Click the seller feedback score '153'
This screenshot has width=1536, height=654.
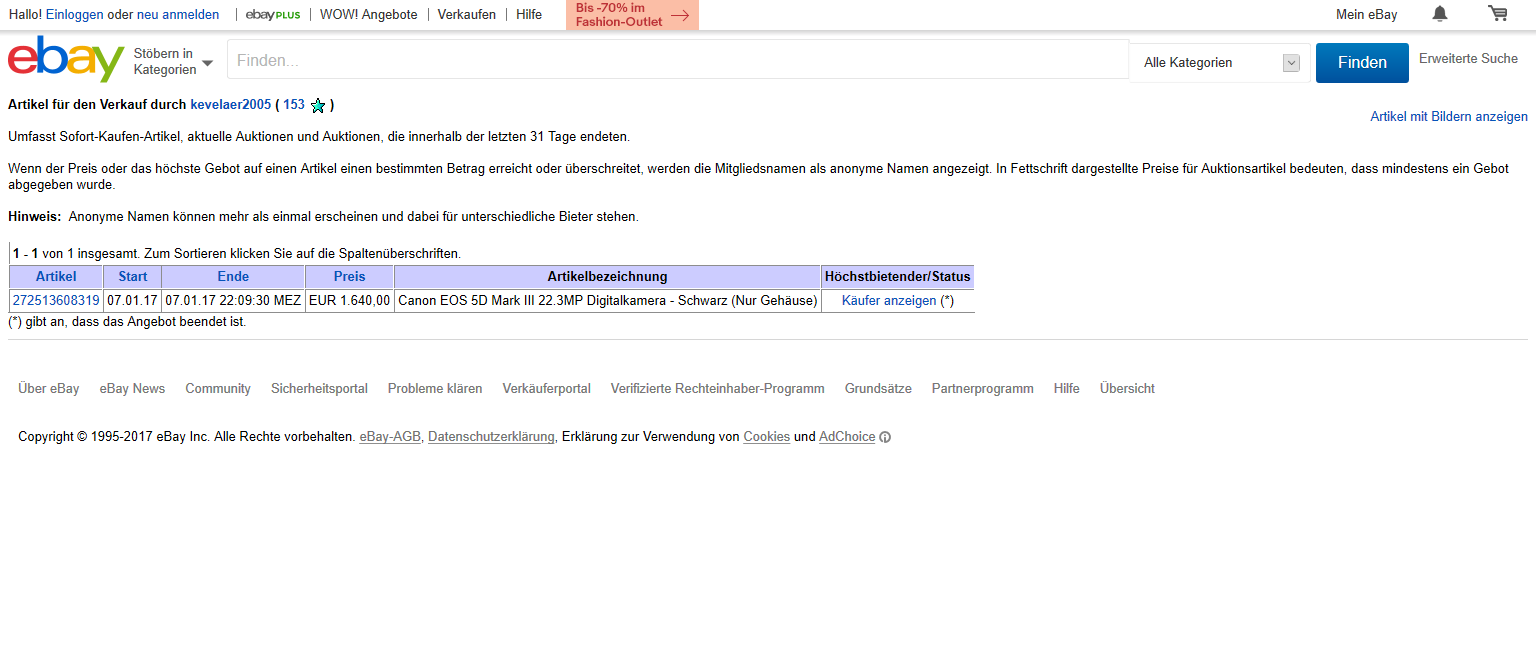point(294,105)
